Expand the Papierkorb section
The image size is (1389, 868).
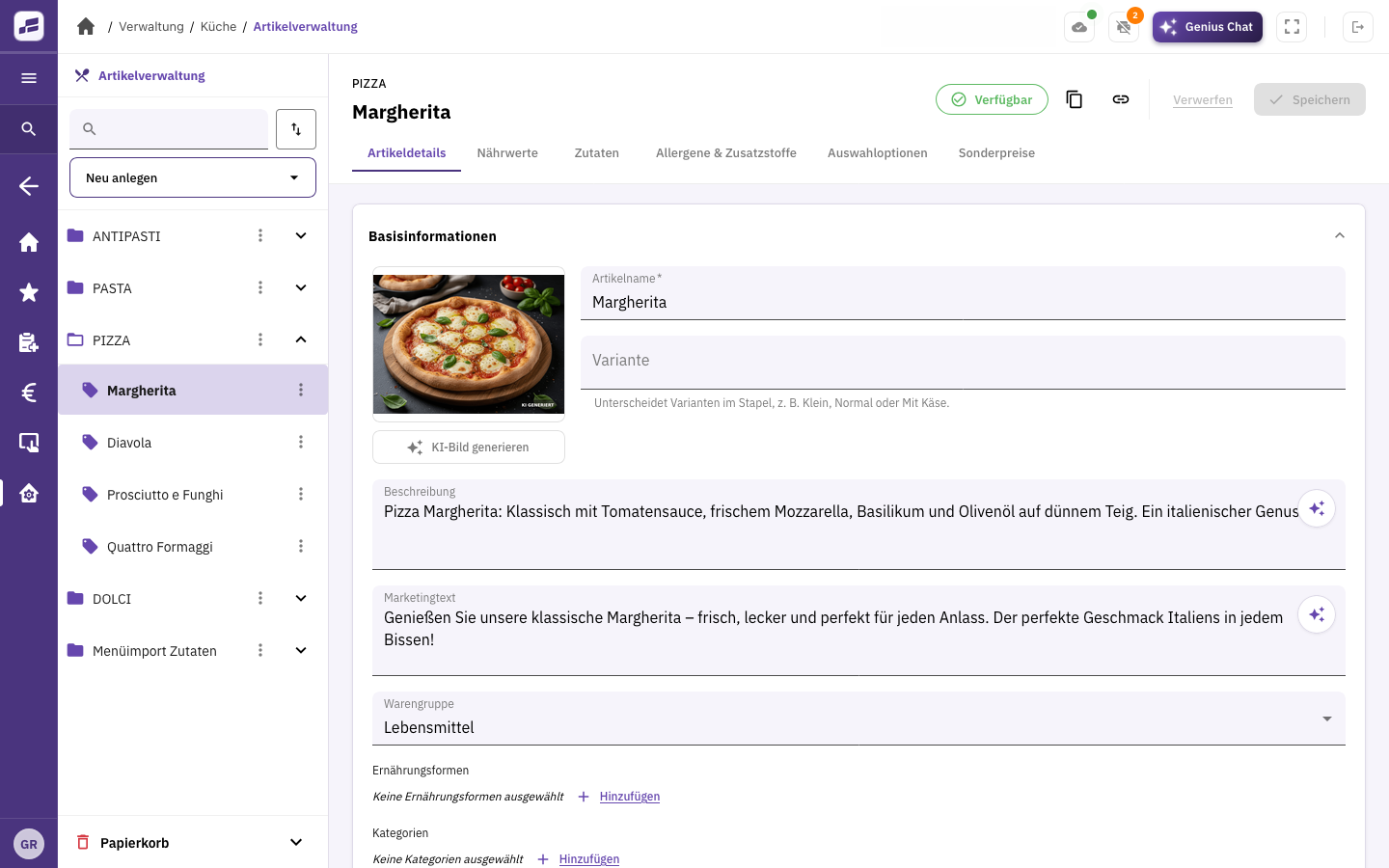tap(296, 842)
